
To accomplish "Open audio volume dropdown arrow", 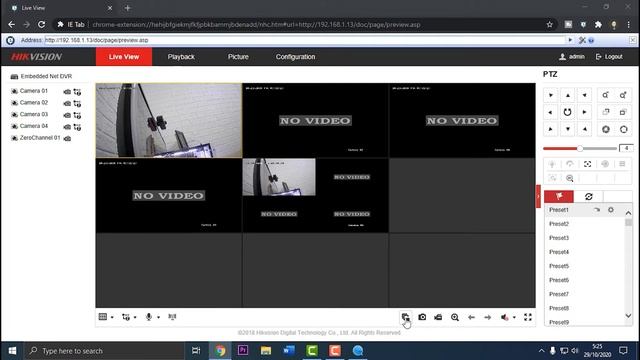I will (514, 317).
